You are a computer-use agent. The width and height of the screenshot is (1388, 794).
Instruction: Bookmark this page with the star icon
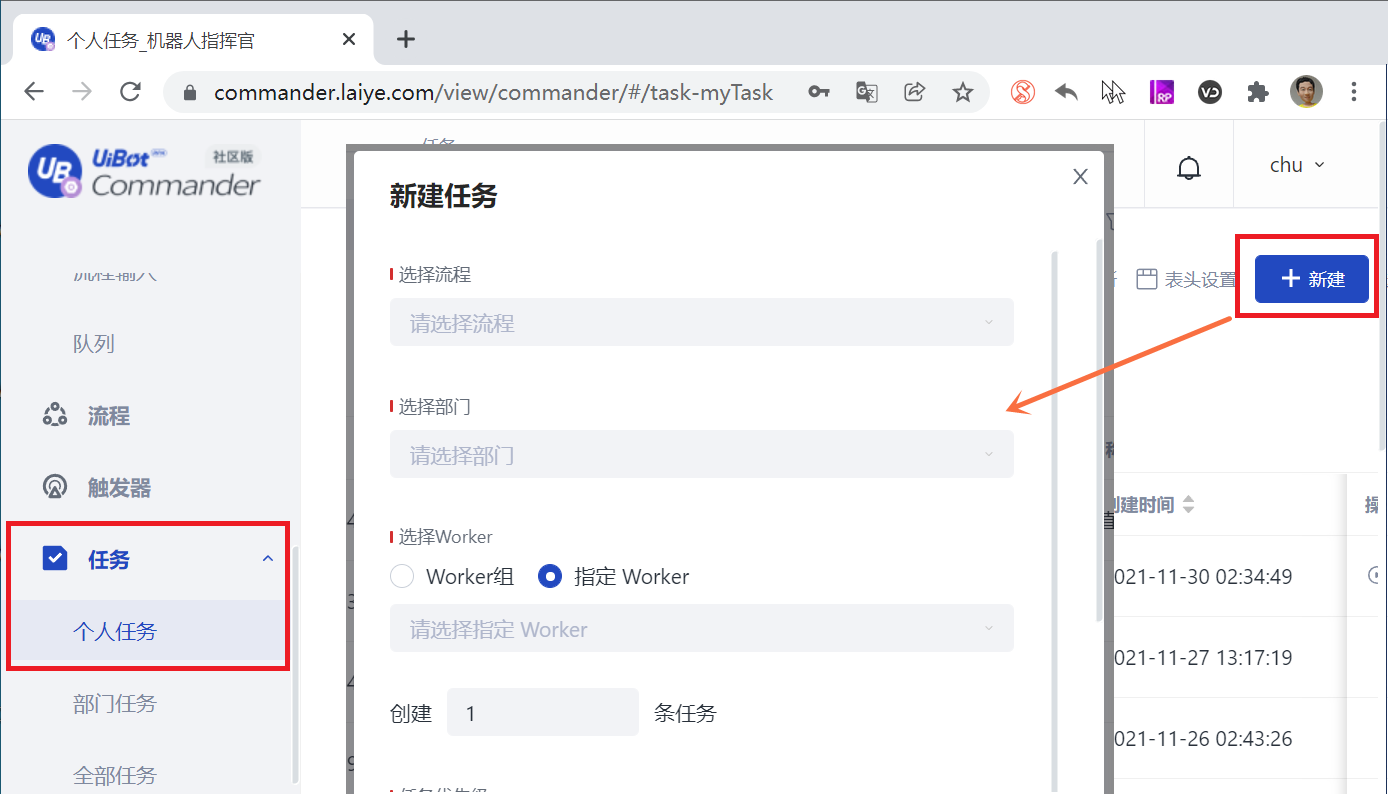962,92
